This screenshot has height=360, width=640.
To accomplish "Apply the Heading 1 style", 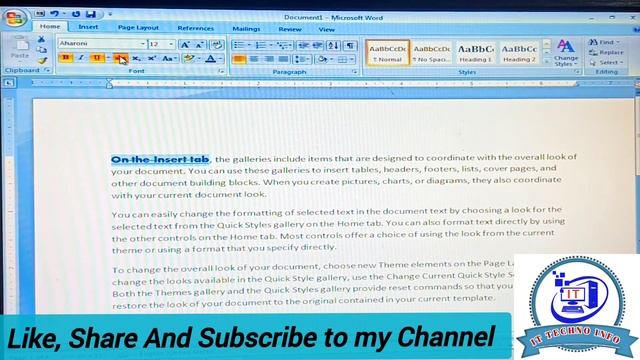I will (476, 53).
